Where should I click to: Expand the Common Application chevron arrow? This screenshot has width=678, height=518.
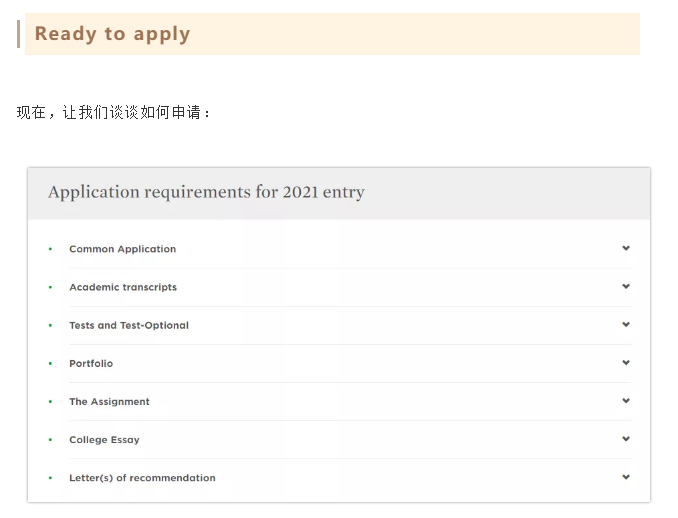coord(626,248)
